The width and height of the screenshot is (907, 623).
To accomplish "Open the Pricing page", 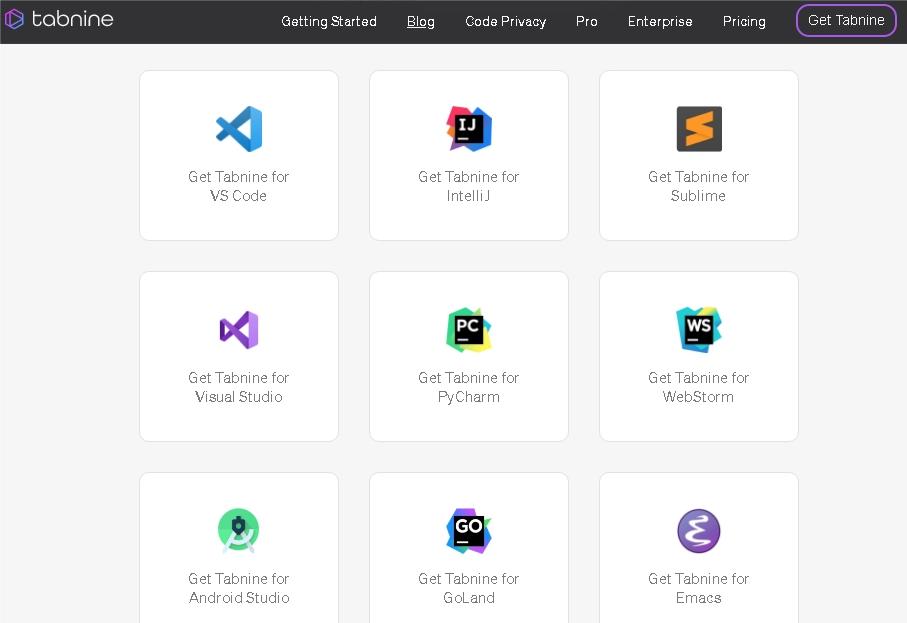I will pyautogui.click(x=744, y=21).
